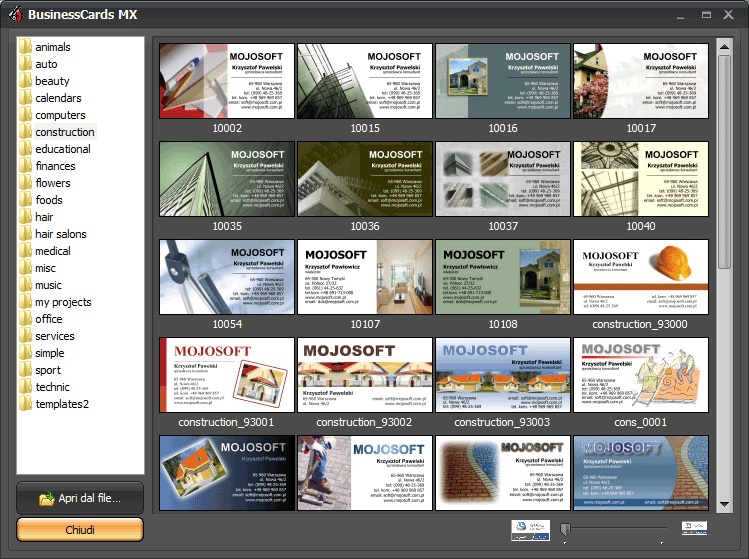Open the auto folder
Viewport: 749px width, 559px height.
click(46, 64)
